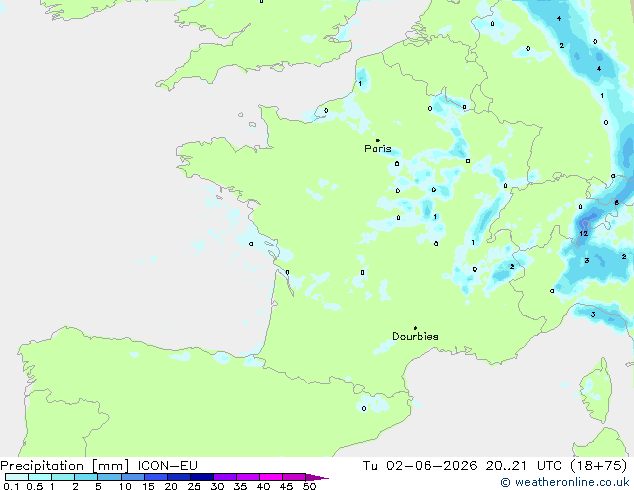Click the 'Tu' weekday abbreviation
The image size is (634, 490).
click(x=370, y=466)
